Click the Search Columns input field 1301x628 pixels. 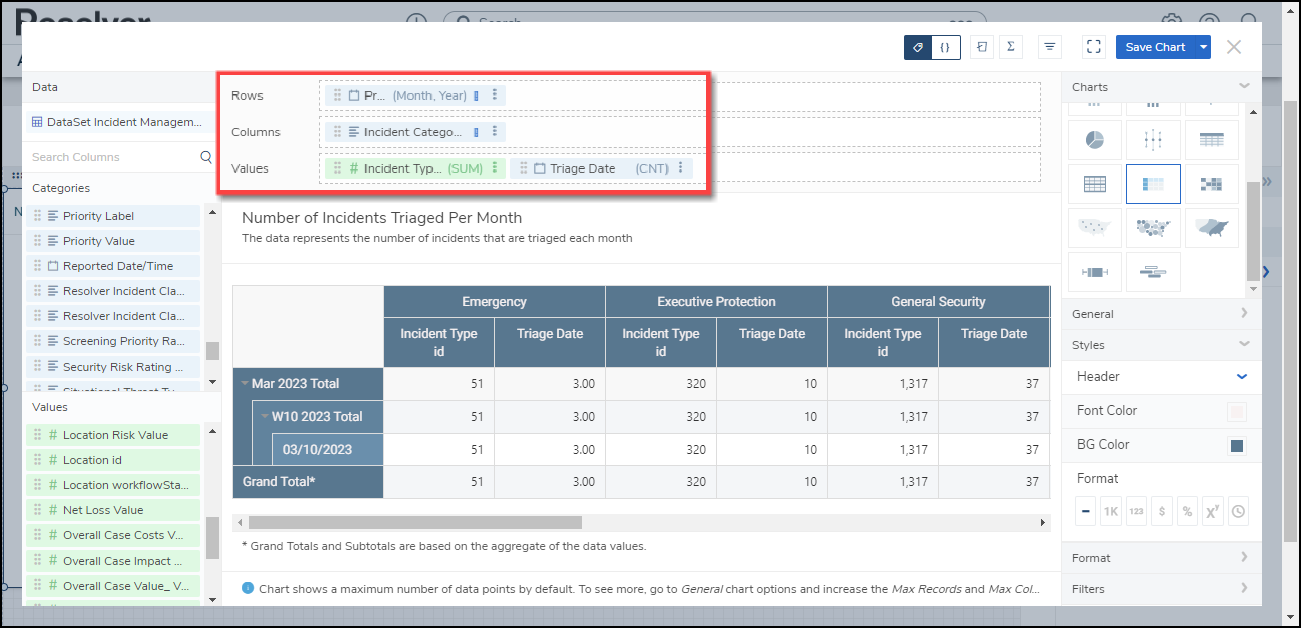pyautogui.click(x=113, y=157)
